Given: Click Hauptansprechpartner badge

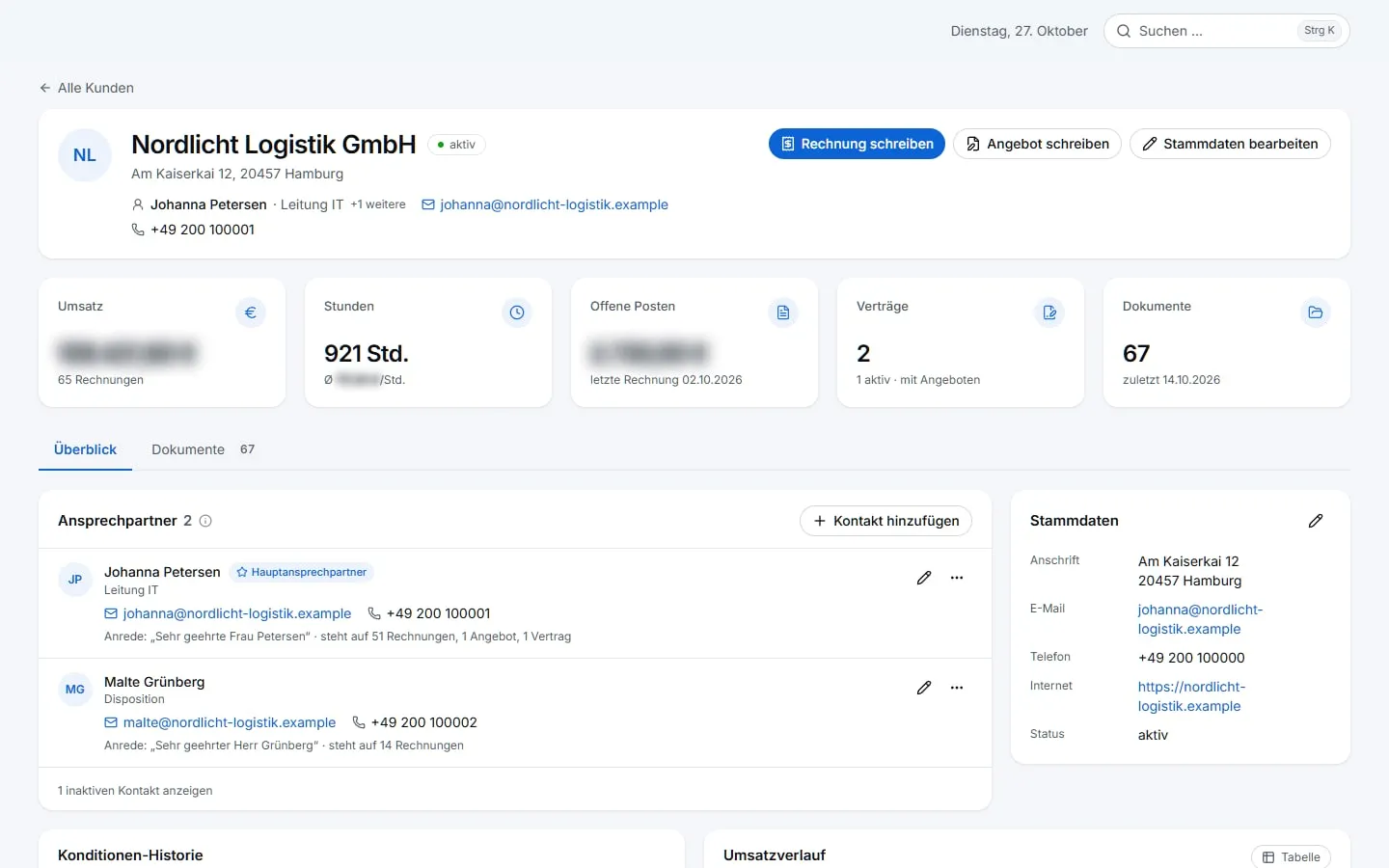Looking at the screenshot, I should tap(302, 572).
